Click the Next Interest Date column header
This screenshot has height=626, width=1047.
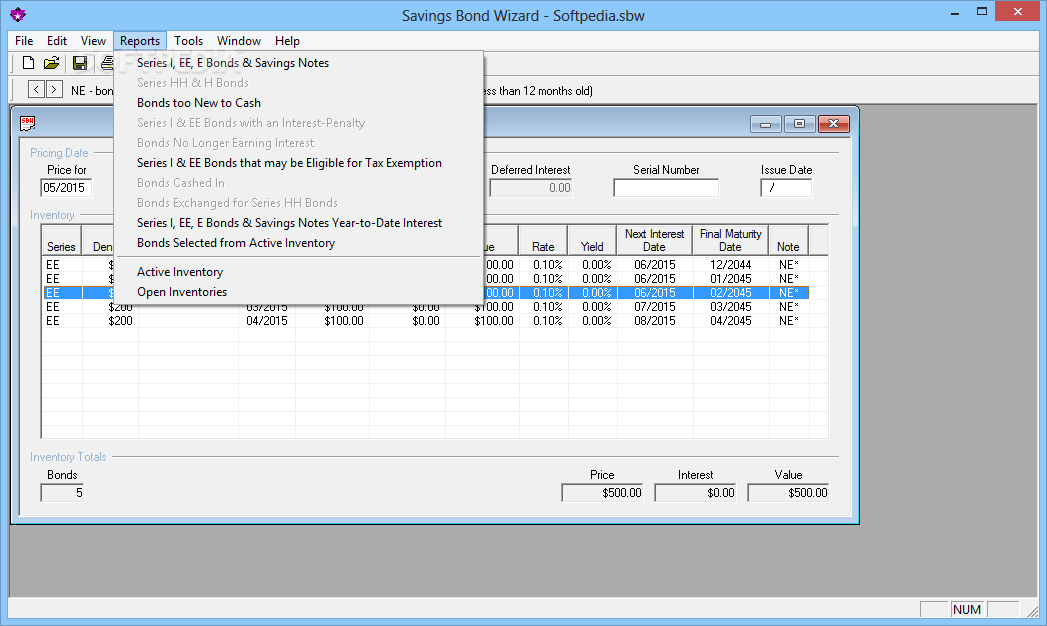654,240
